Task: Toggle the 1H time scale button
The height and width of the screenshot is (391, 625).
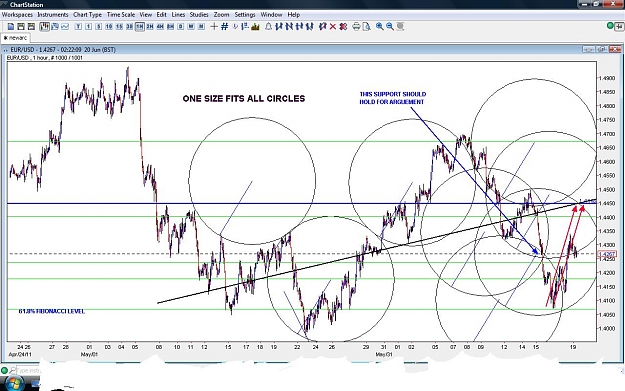Action: [140, 27]
